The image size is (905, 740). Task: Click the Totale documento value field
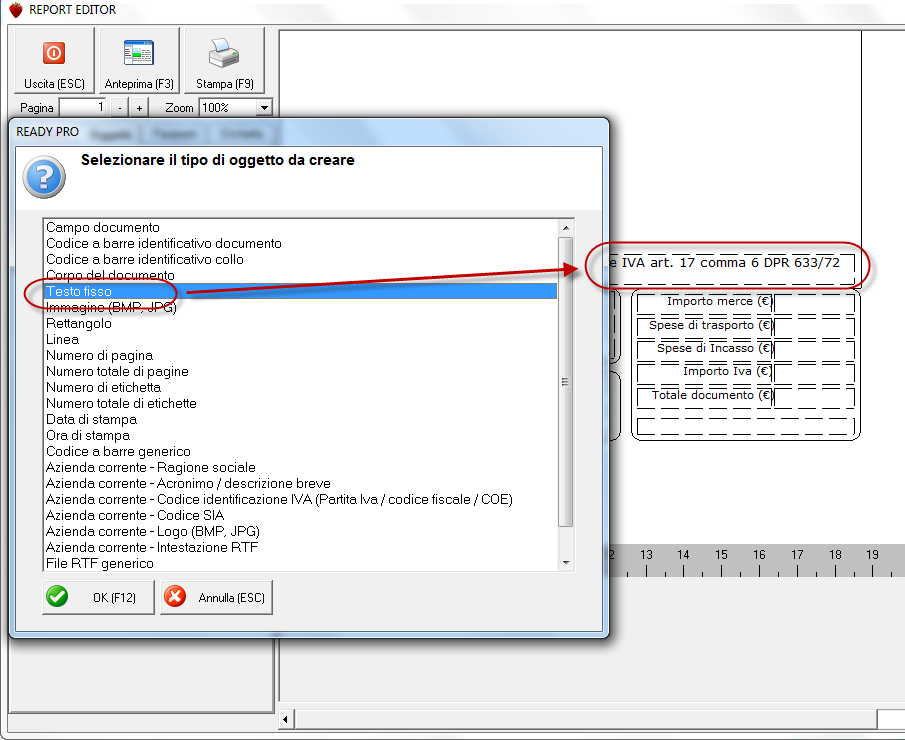(x=814, y=397)
